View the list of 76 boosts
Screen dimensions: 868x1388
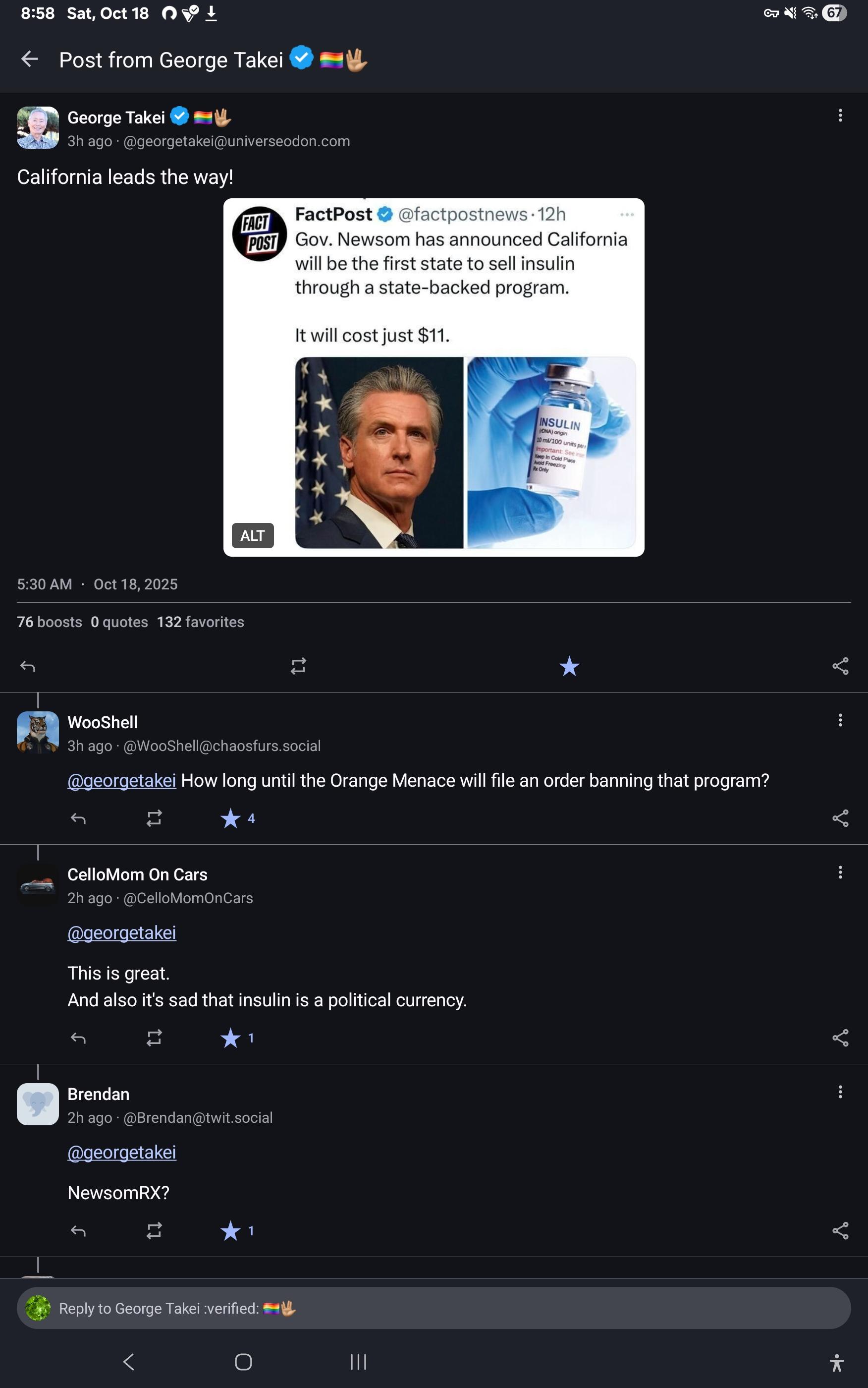[x=50, y=622]
